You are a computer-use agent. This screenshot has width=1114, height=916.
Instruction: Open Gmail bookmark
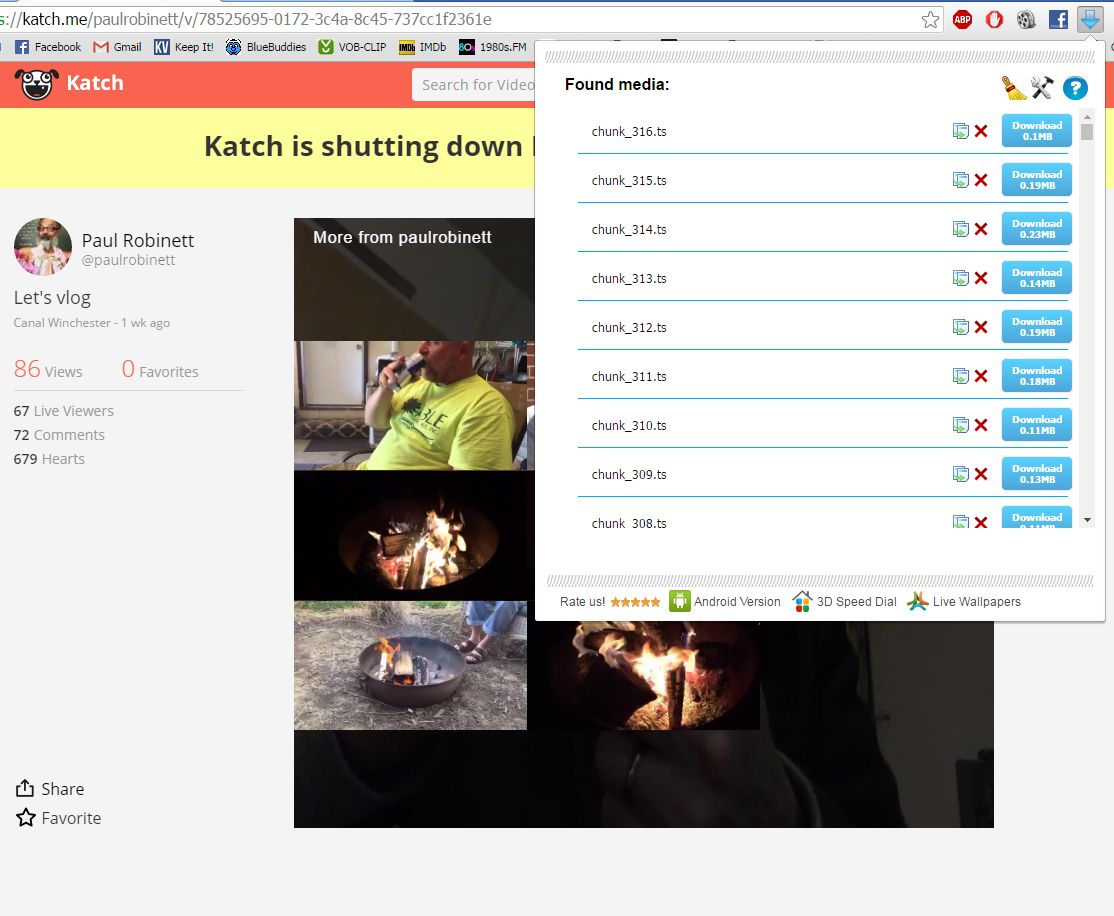(117, 47)
